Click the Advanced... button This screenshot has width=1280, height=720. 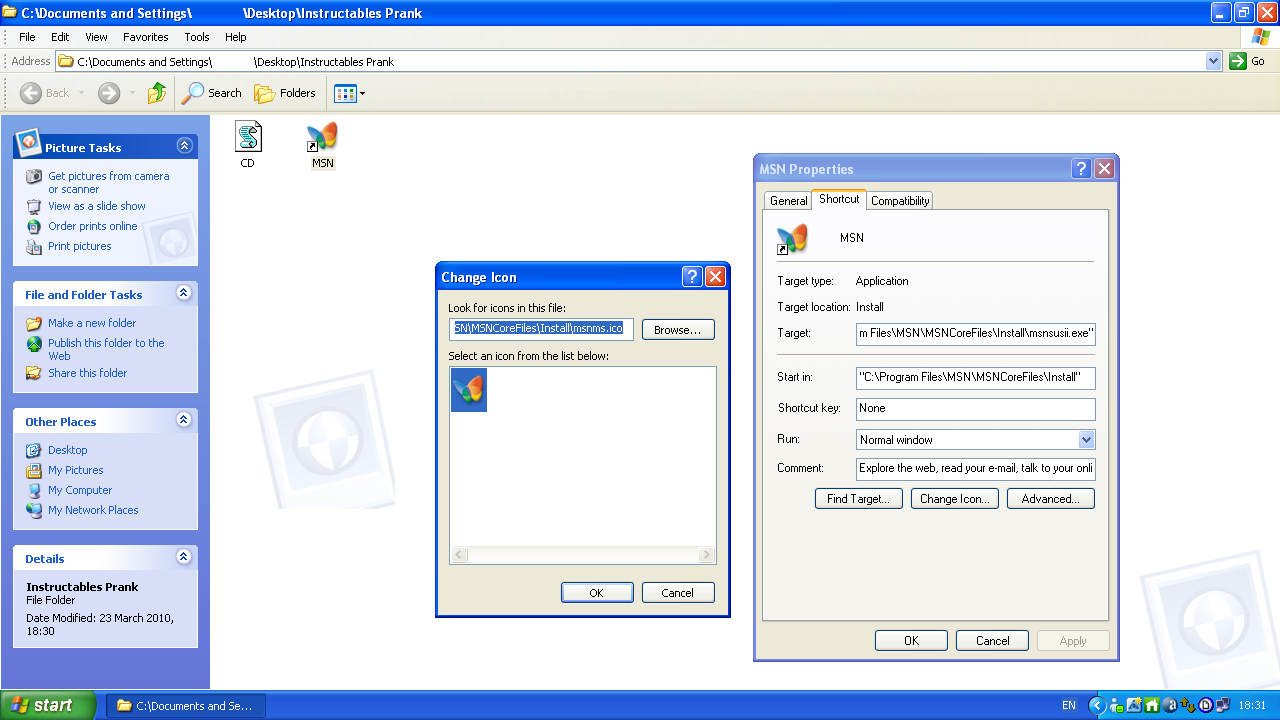1051,499
